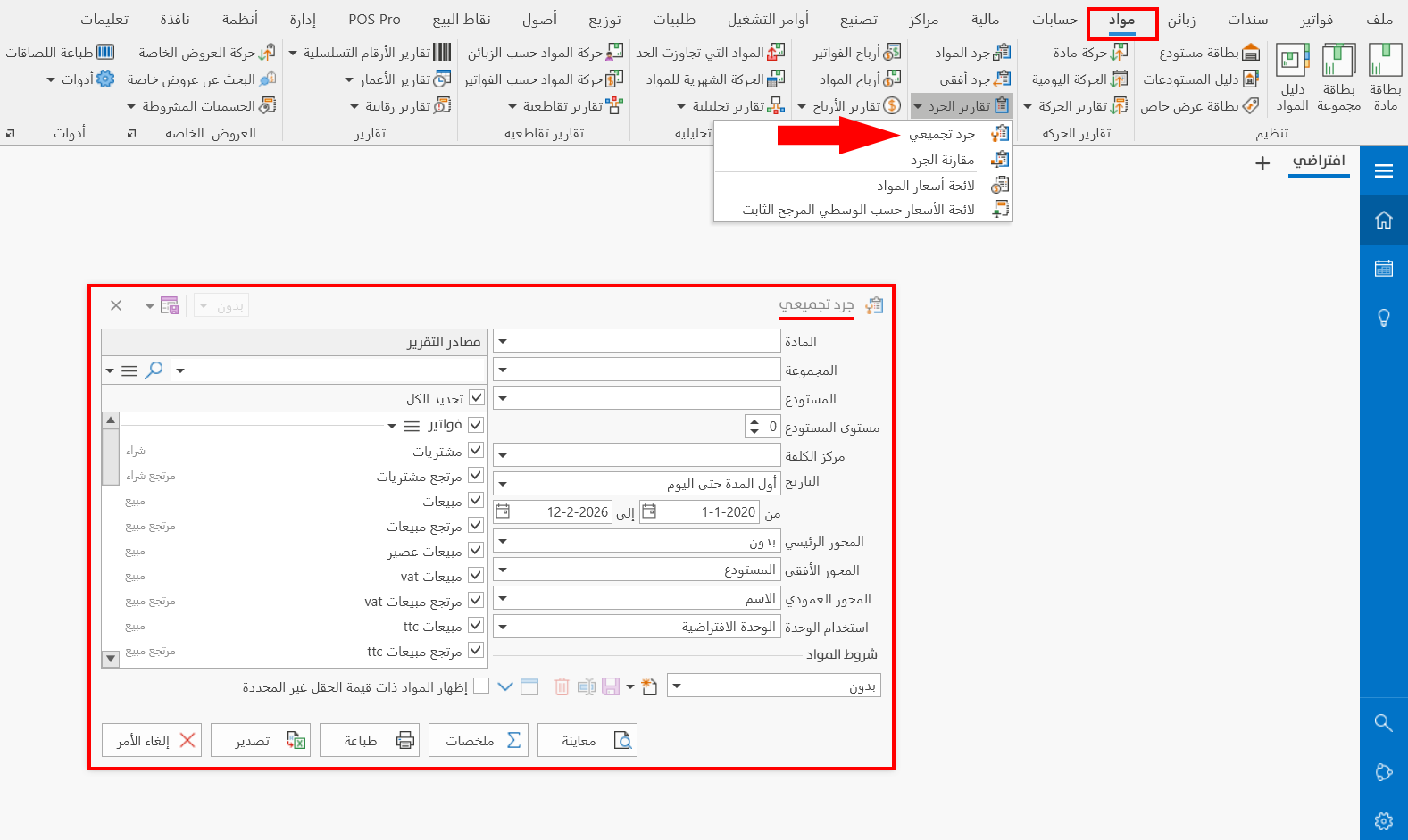
Task: Open بطاقة عرض خاص item
Action: click(x=1199, y=106)
